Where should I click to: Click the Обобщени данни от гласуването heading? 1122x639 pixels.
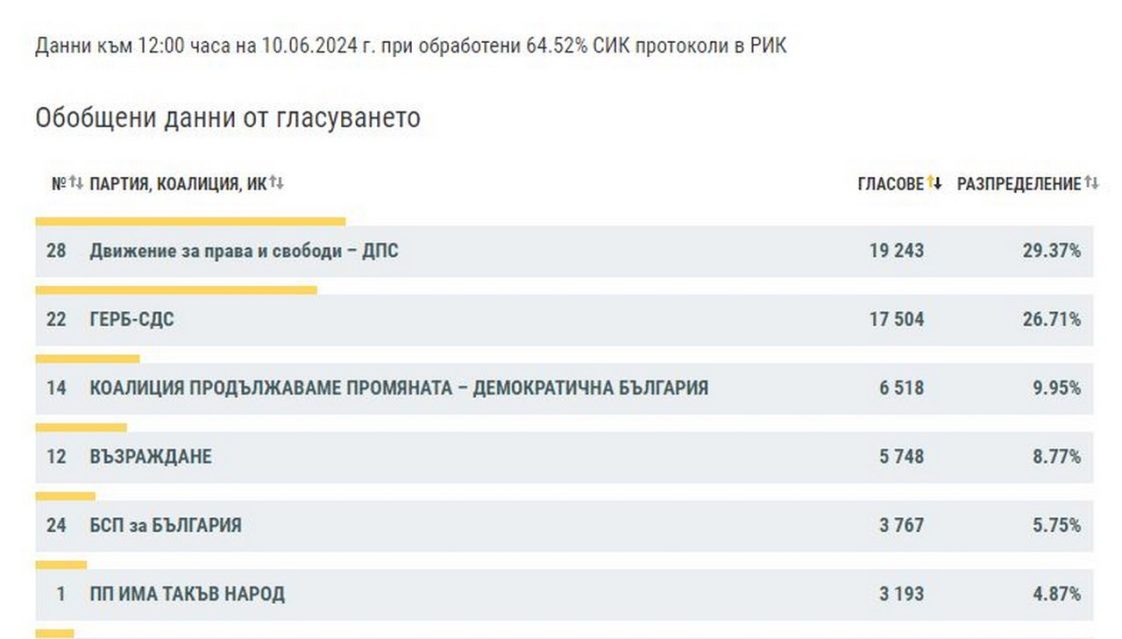pos(228,118)
